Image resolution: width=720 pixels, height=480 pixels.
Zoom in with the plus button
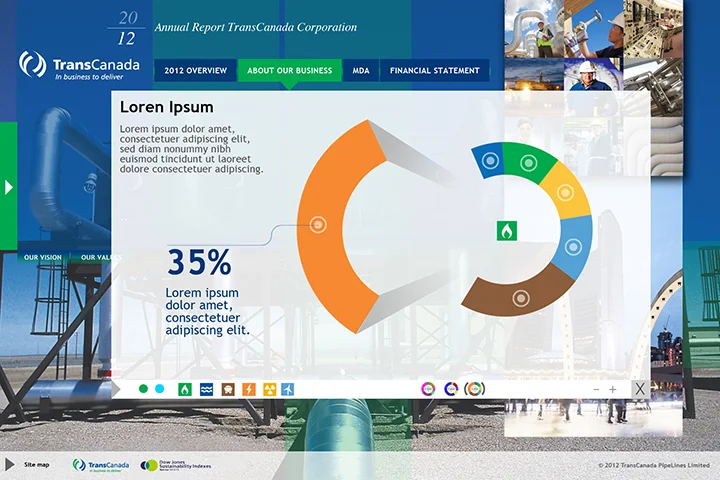coord(613,389)
